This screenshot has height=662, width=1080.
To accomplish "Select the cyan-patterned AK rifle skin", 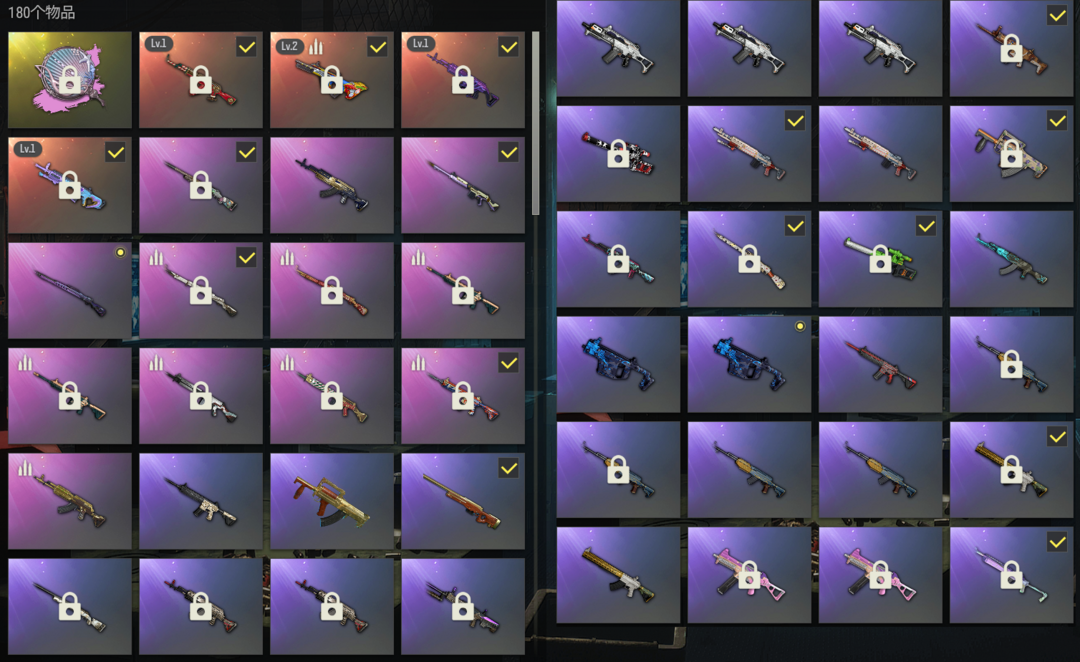I will (1011, 259).
